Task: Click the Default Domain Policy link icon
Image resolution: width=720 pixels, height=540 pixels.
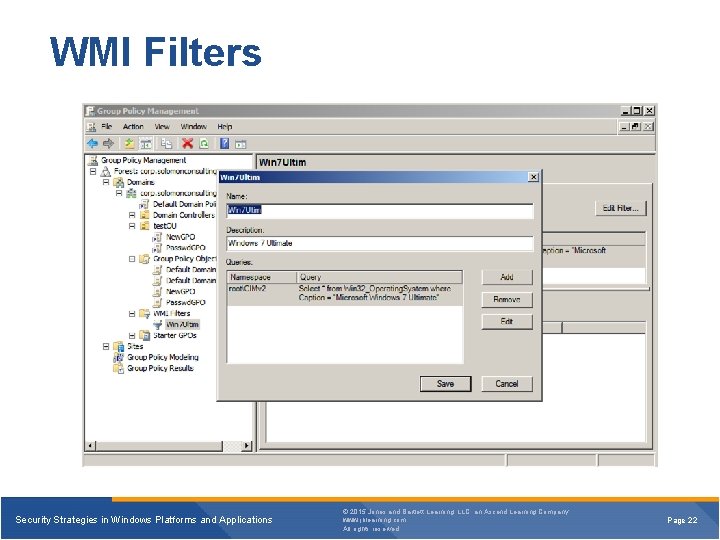Action: click(144, 204)
